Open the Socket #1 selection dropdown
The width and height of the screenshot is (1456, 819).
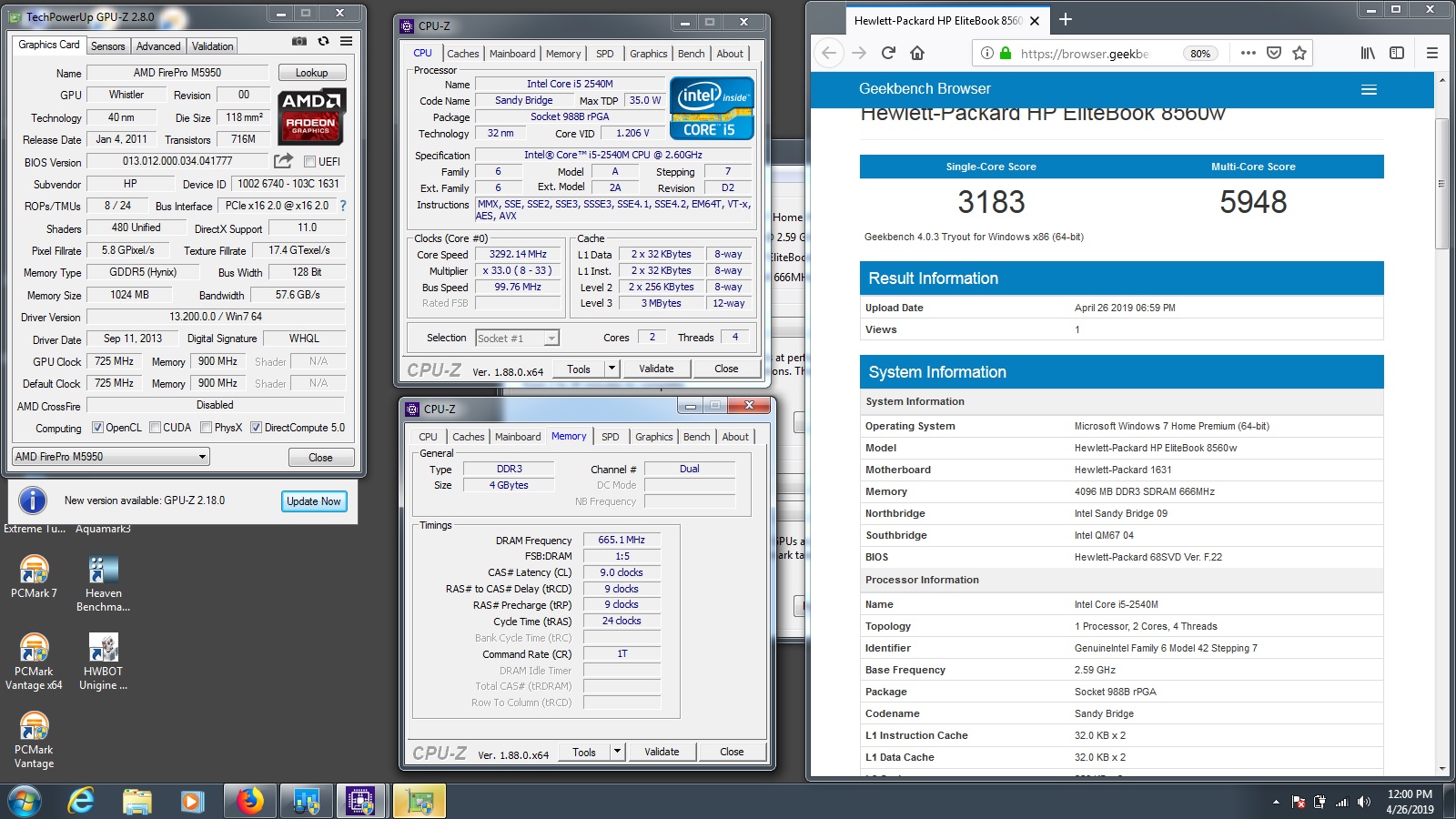(517, 338)
